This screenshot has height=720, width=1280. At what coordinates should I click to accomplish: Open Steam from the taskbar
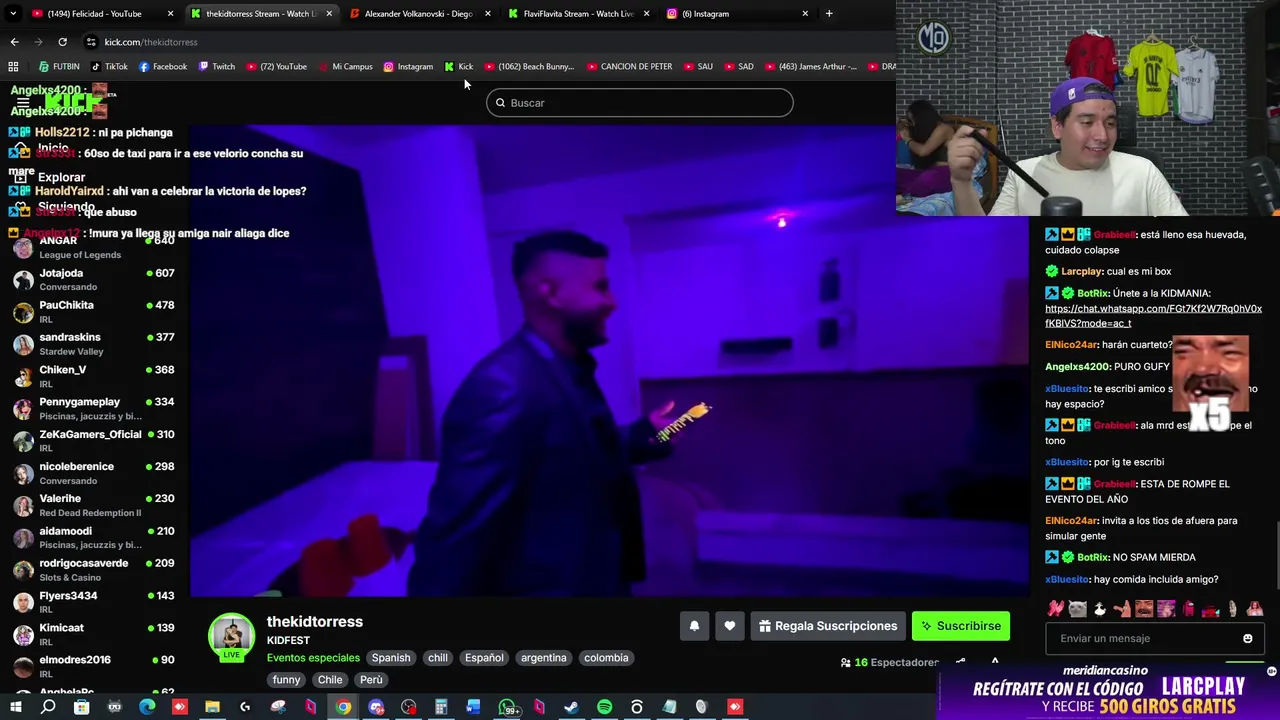click(571, 707)
